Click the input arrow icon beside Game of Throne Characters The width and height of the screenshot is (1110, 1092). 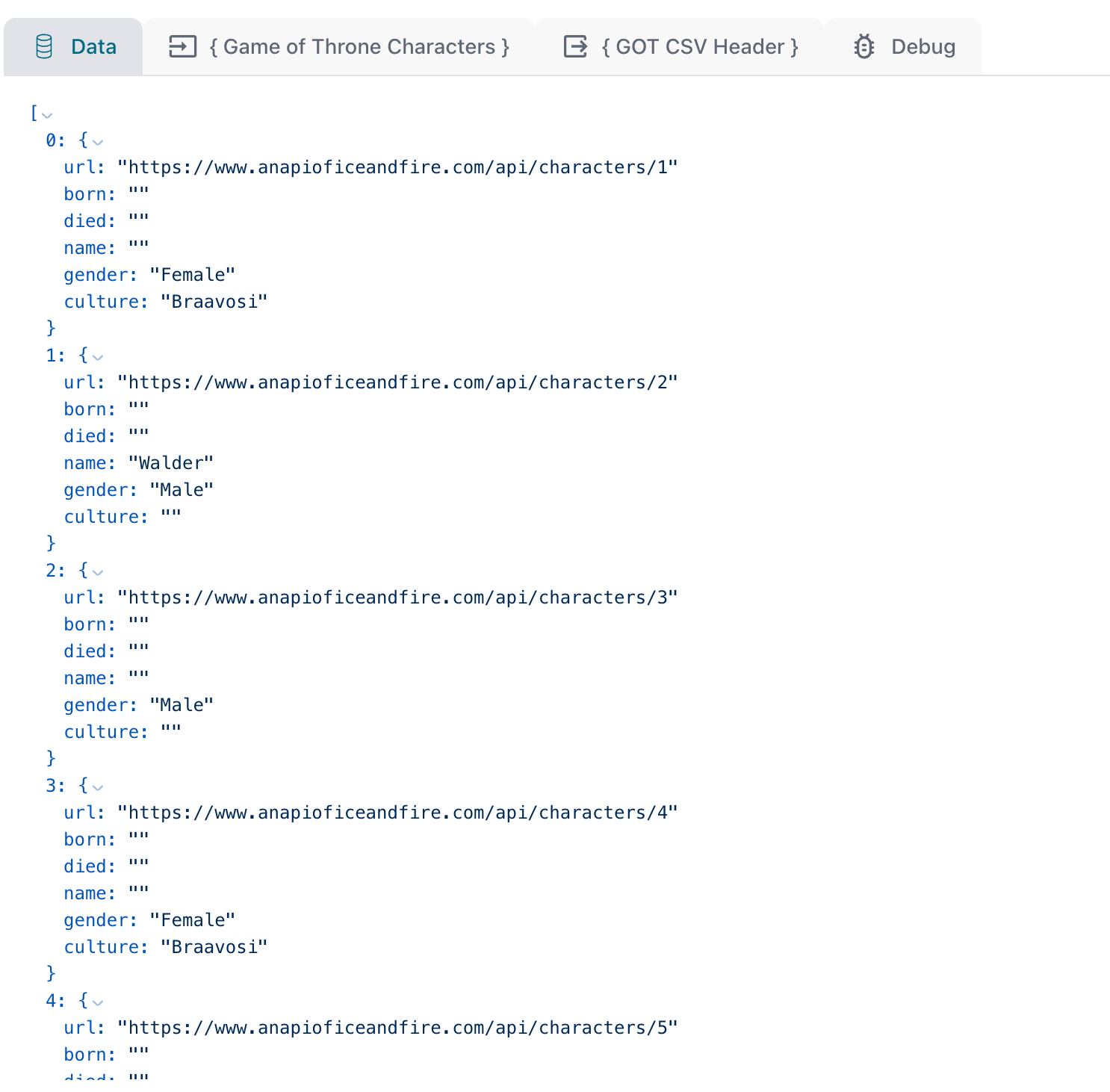coord(182,46)
